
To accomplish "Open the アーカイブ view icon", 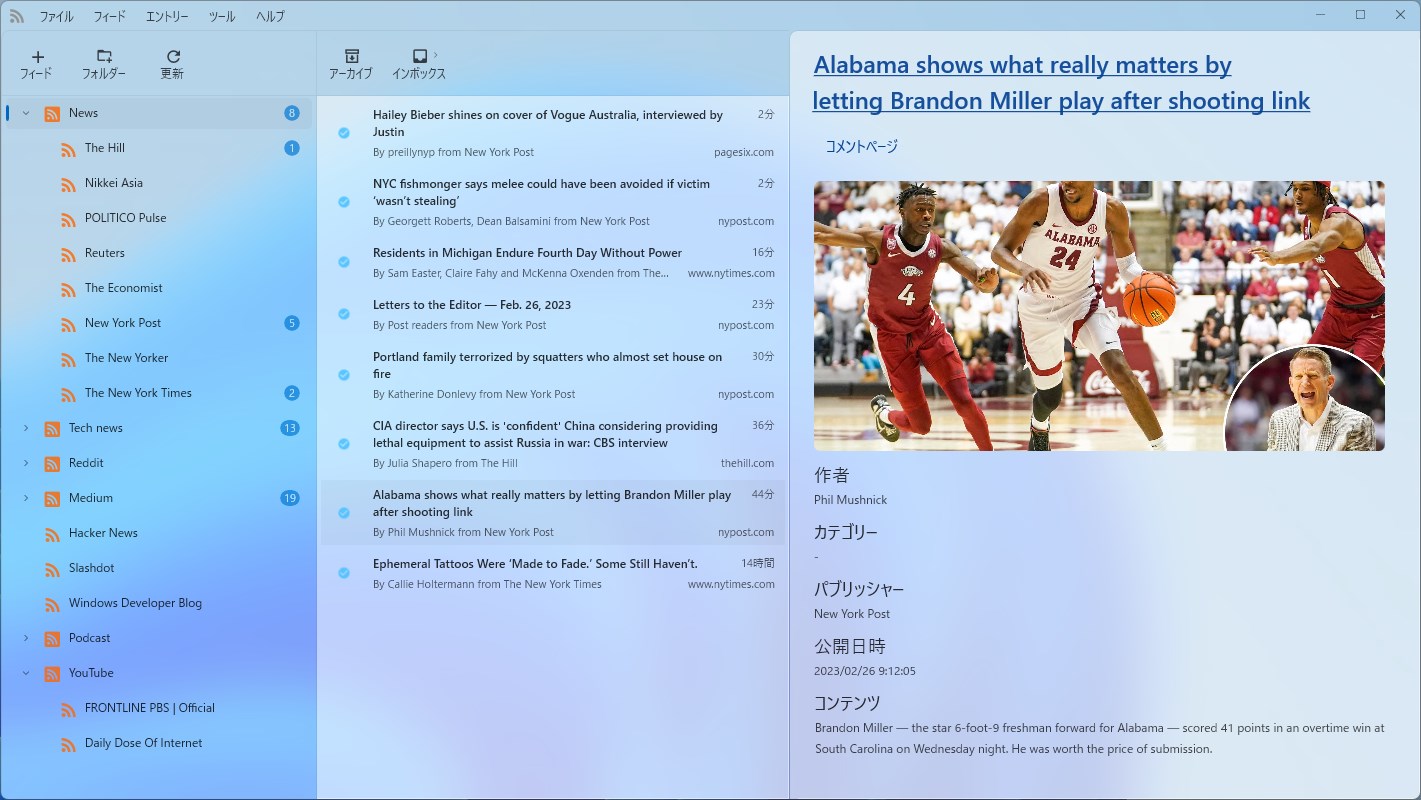I will (351, 57).
